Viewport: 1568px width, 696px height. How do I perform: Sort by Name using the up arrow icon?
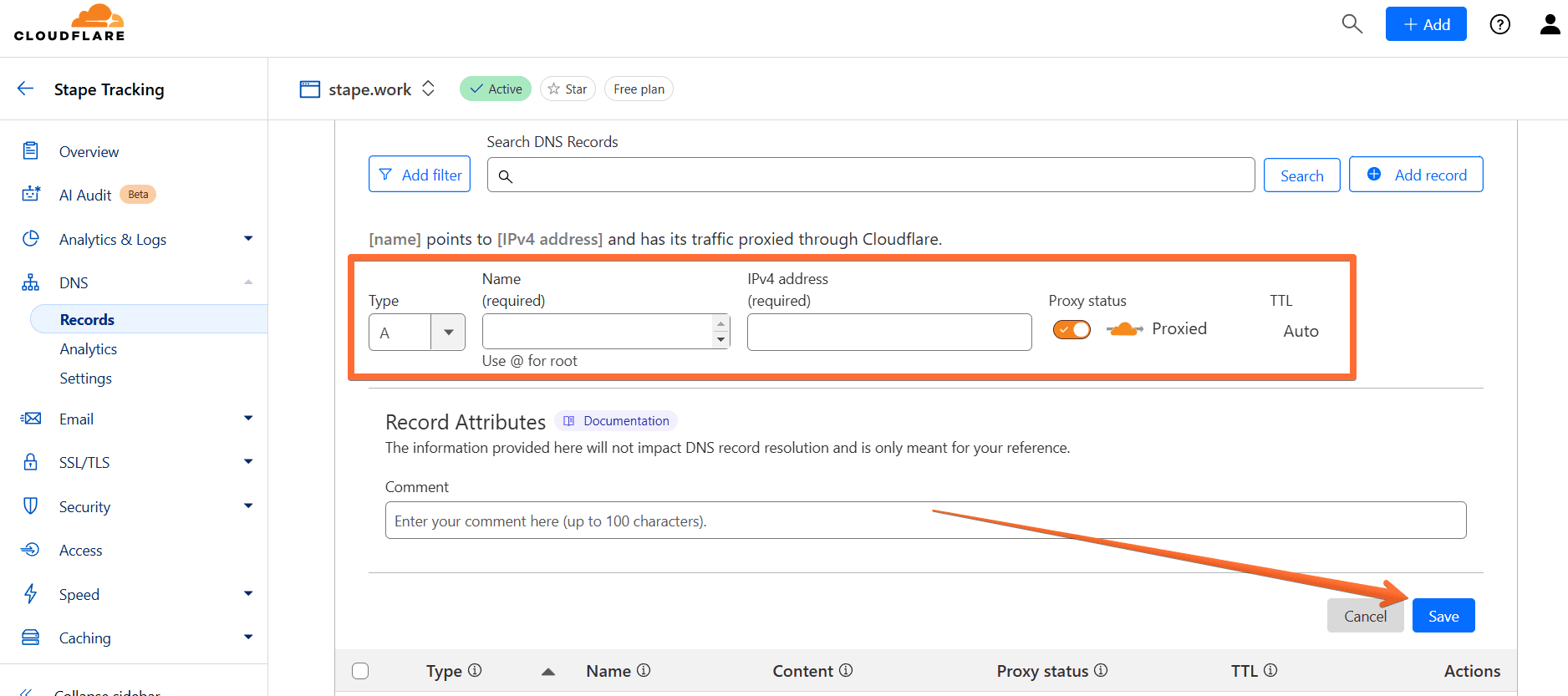pyautogui.click(x=548, y=671)
